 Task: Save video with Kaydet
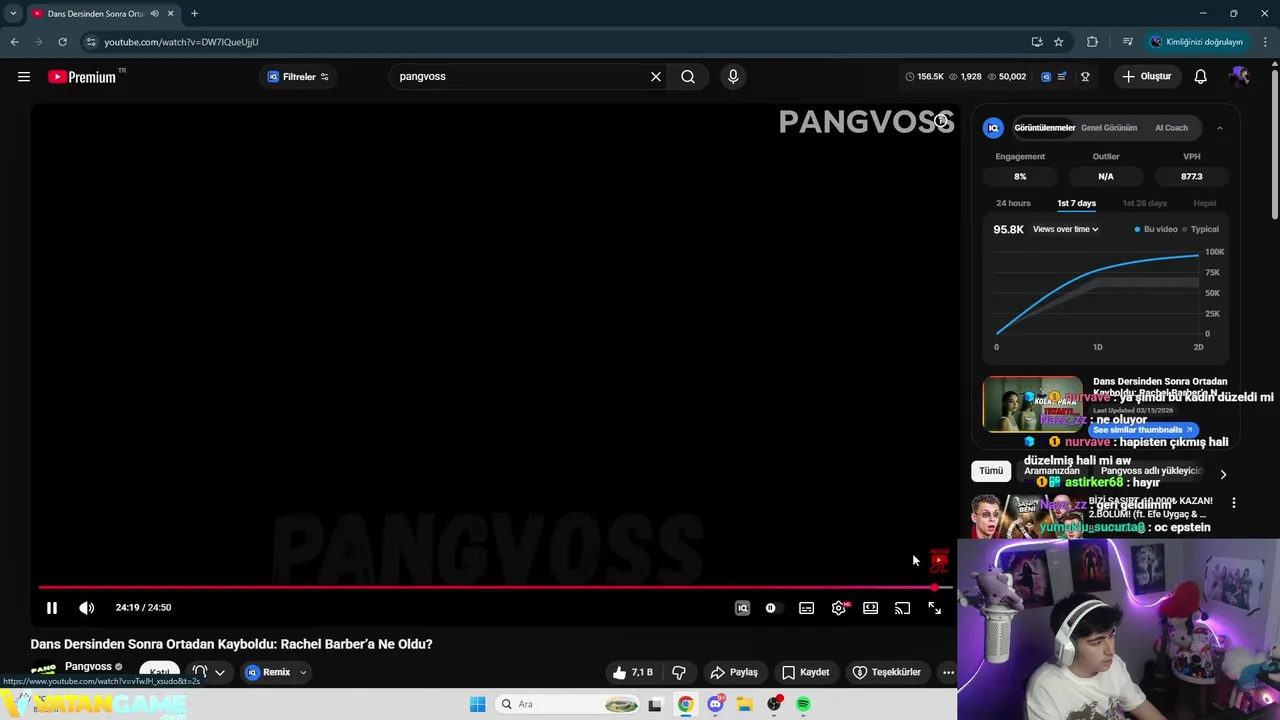[806, 673]
